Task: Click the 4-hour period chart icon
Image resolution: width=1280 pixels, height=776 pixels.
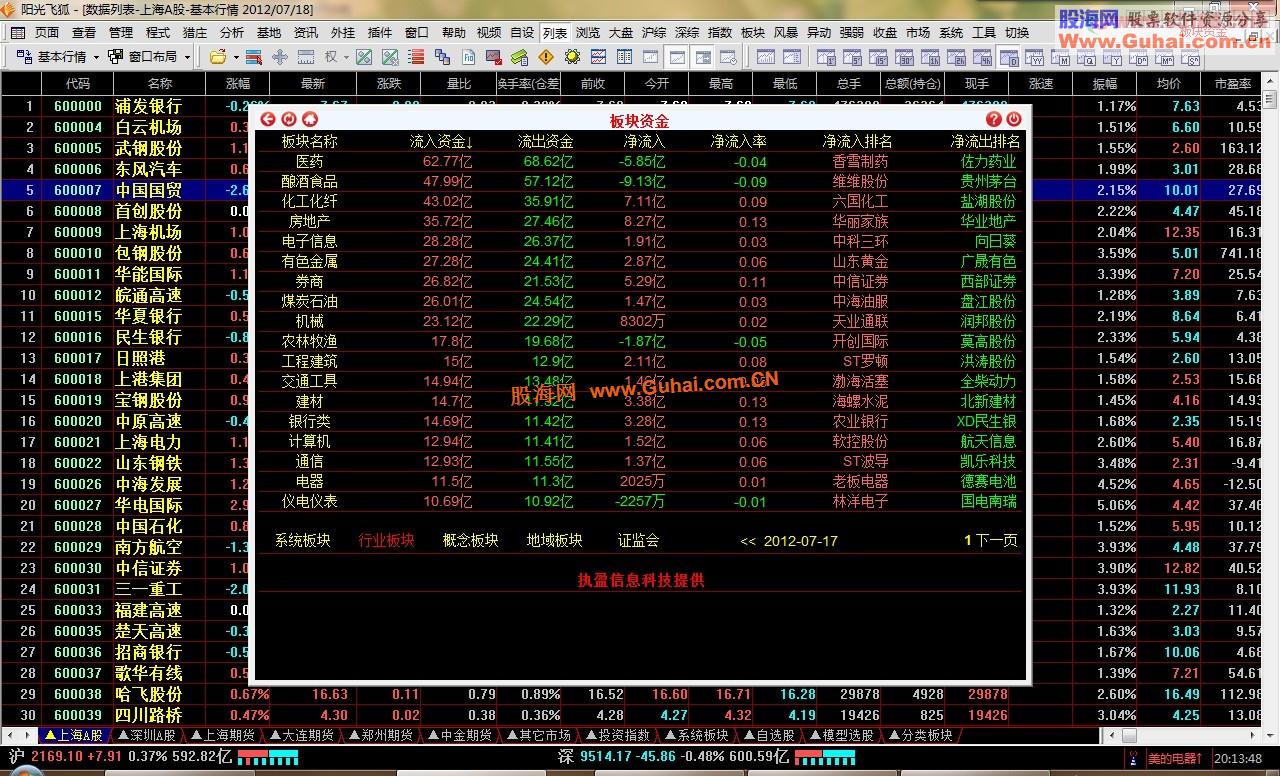Action: 982,57
